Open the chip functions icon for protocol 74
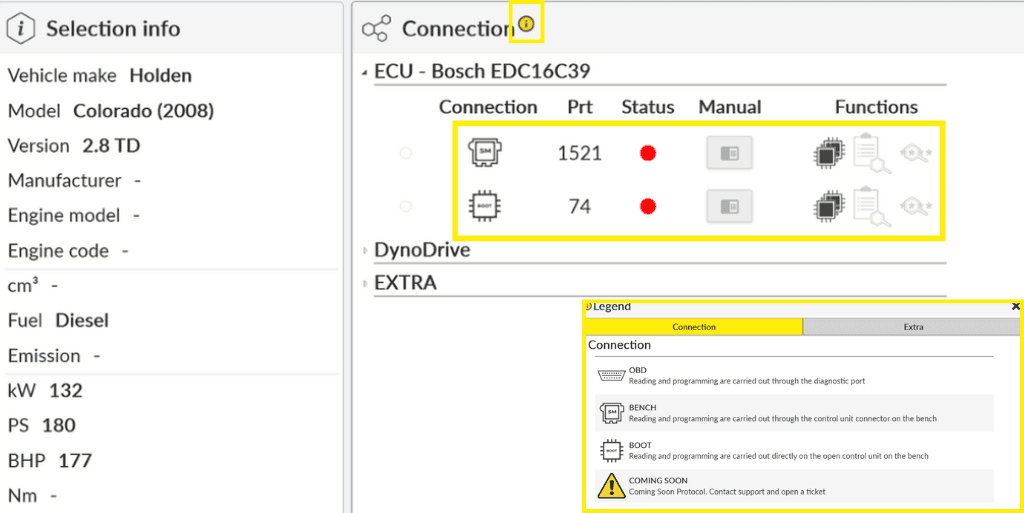 point(829,206)
